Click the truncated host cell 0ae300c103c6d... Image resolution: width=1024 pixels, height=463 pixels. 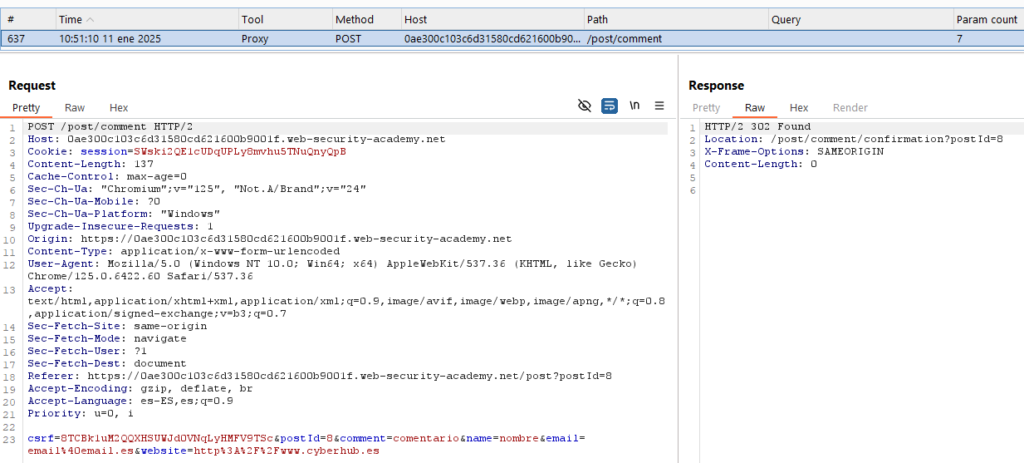[x=492, y=39]
